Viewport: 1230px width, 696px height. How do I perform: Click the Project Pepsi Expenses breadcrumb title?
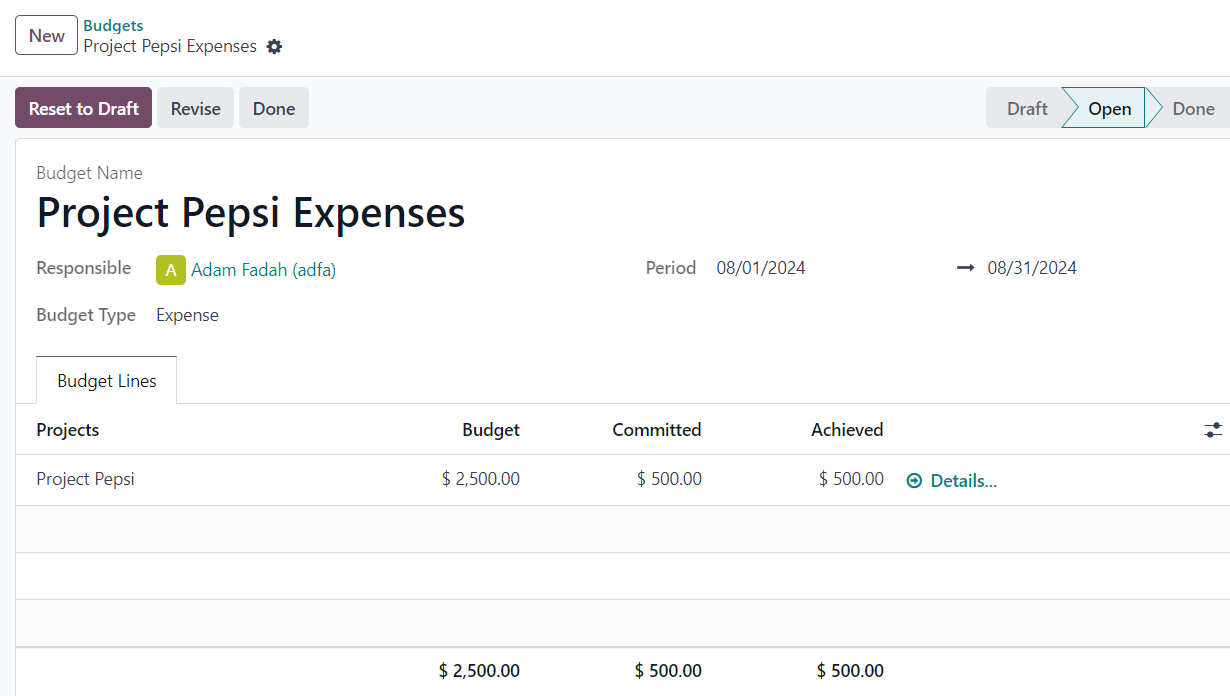tap(170, 47)
